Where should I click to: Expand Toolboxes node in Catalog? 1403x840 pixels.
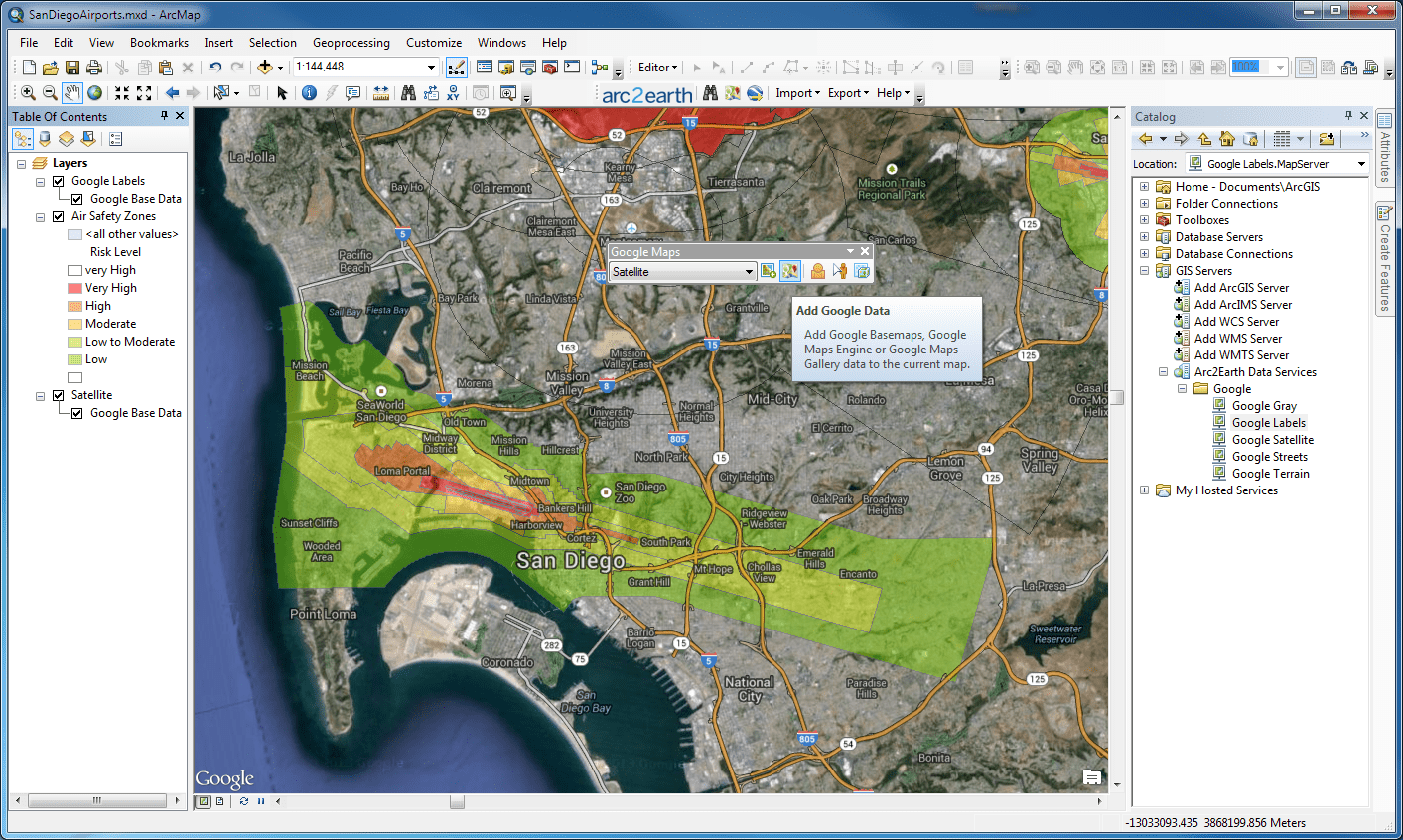[x=1144, y=220]
